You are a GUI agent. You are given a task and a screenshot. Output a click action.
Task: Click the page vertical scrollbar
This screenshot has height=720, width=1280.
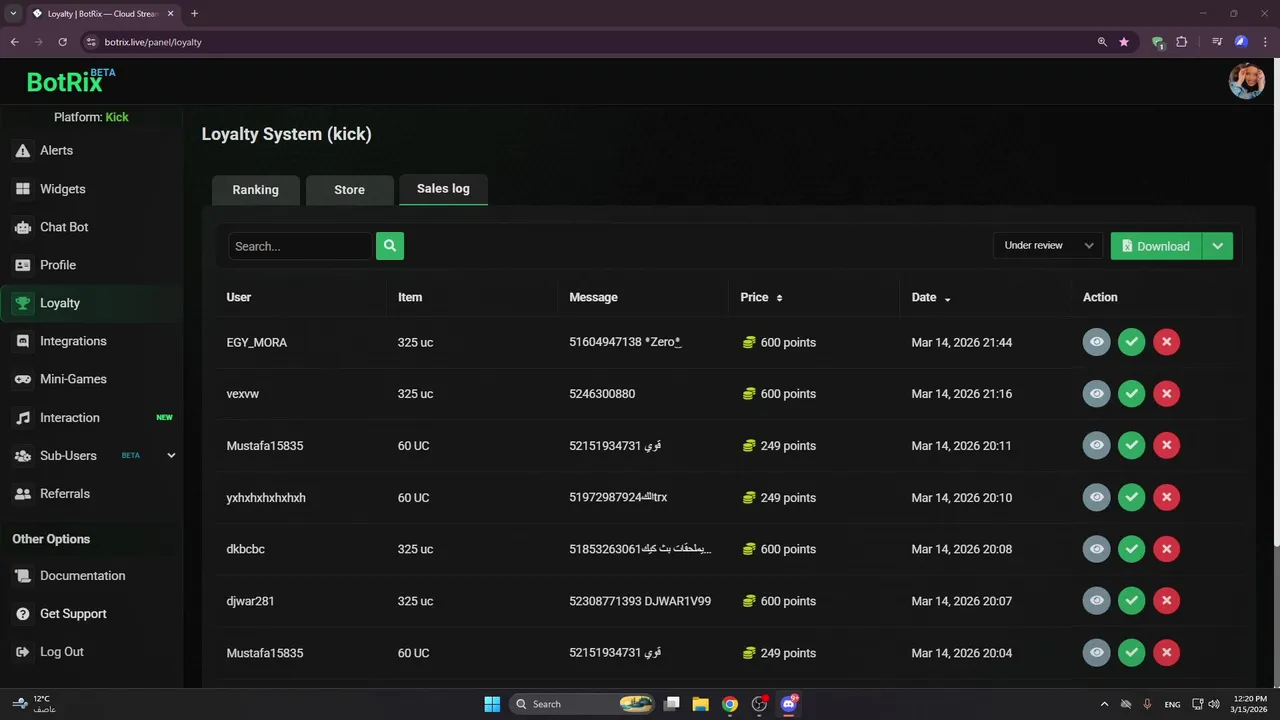tap(1275, 300)
